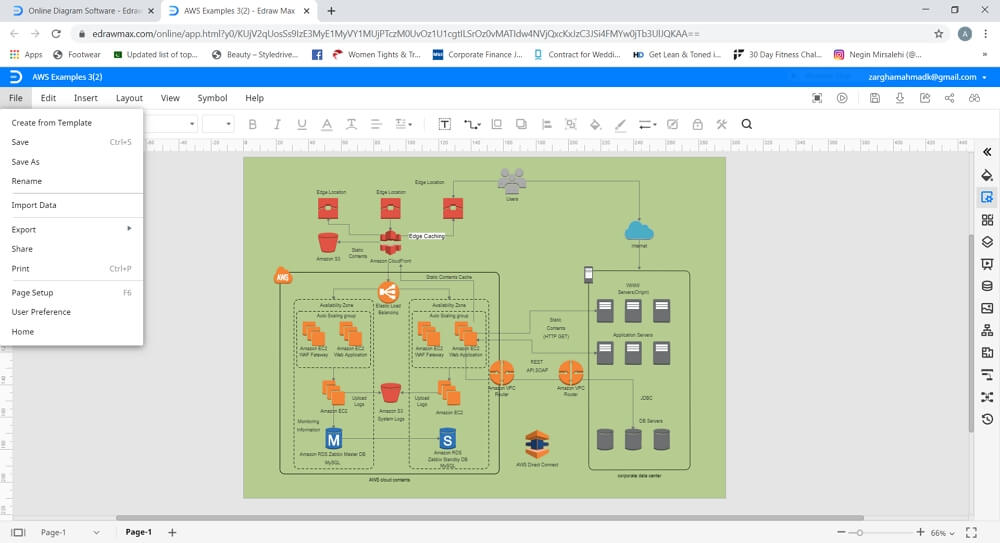The height and width of the screenshot is (543, 1000).
Task: Open the grid theme icon in right sidebar
Action: click(987, 220)
